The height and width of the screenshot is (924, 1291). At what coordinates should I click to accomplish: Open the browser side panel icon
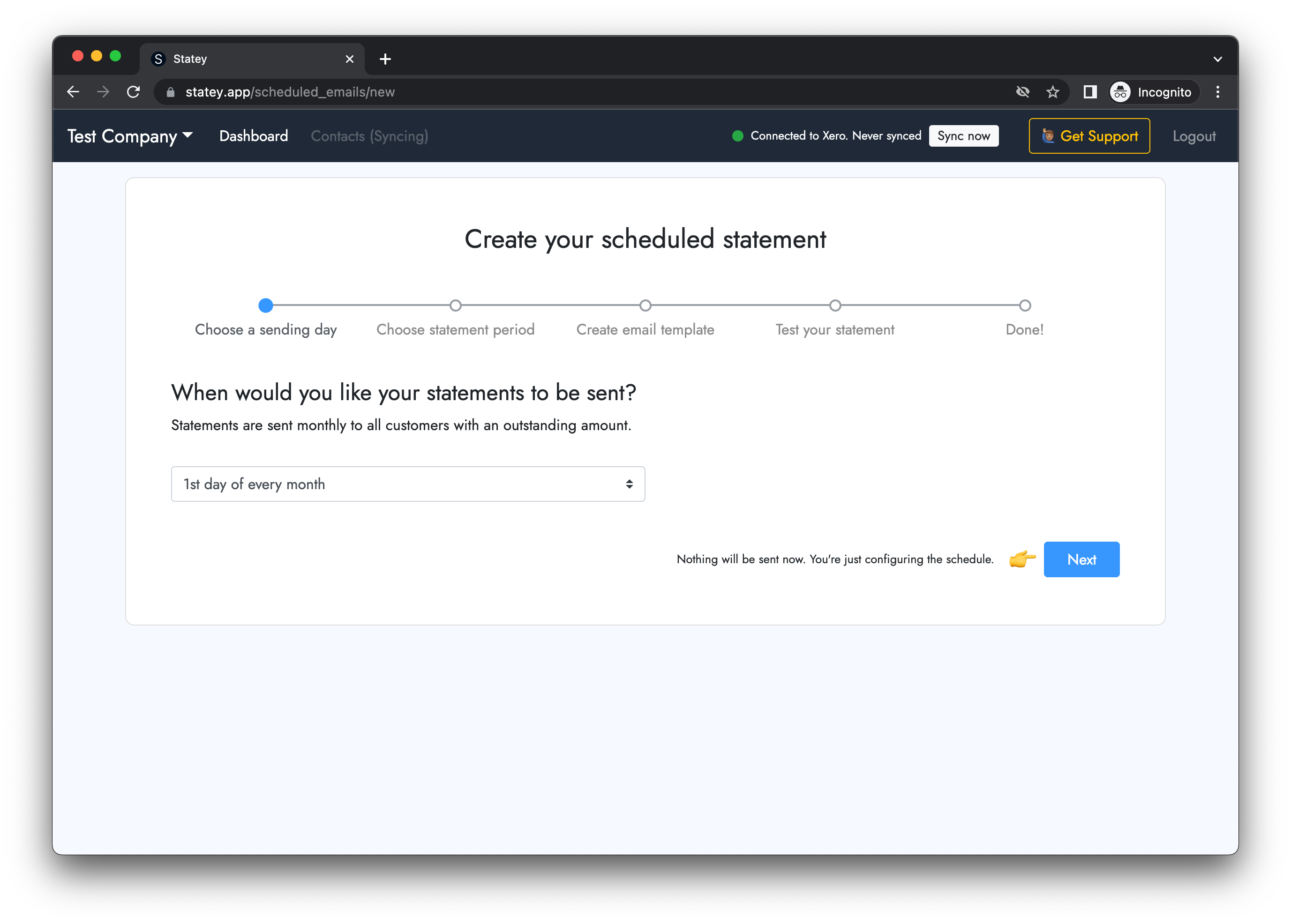click(x=1089, y=92)
